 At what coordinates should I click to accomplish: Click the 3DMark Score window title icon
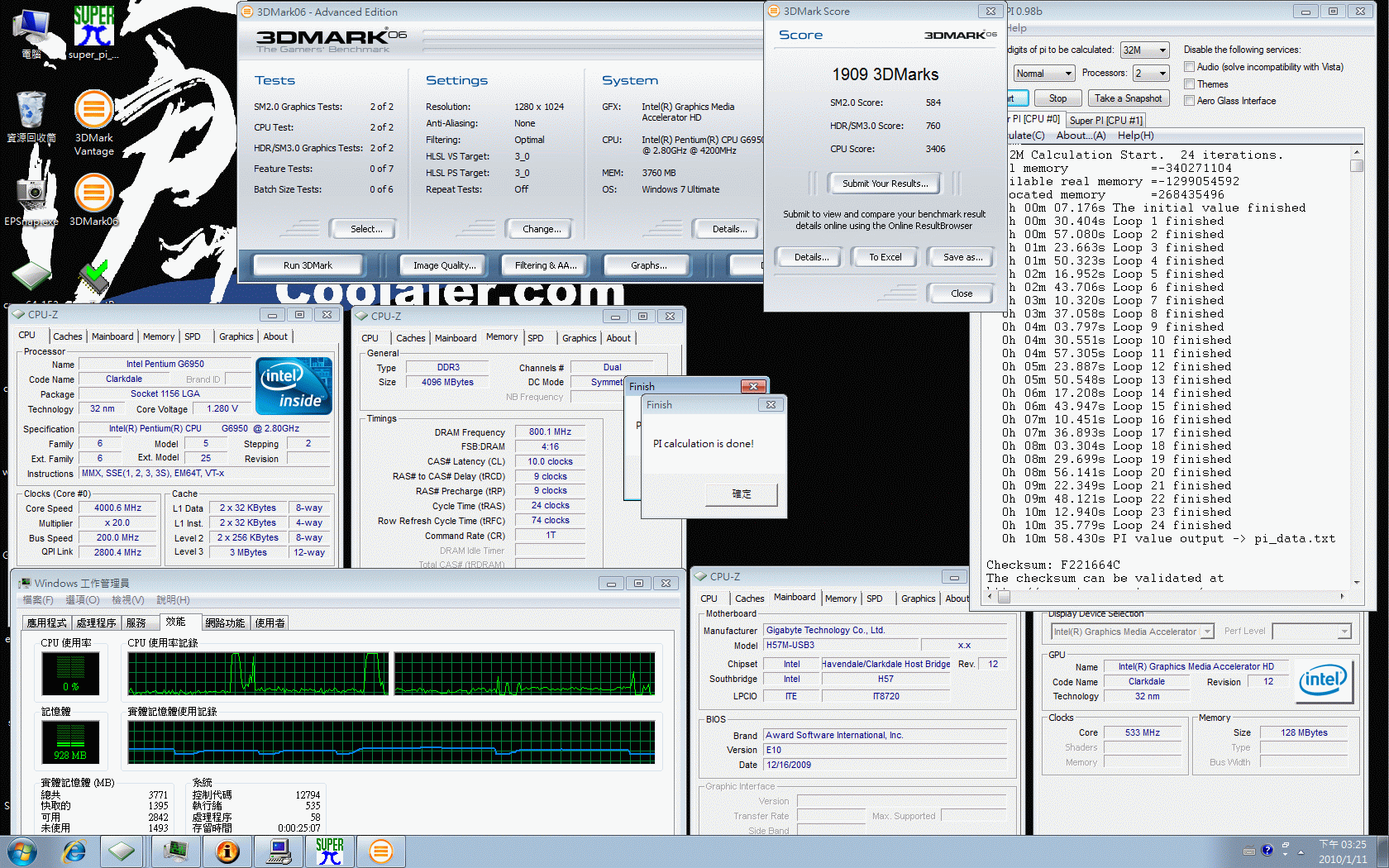774,11
